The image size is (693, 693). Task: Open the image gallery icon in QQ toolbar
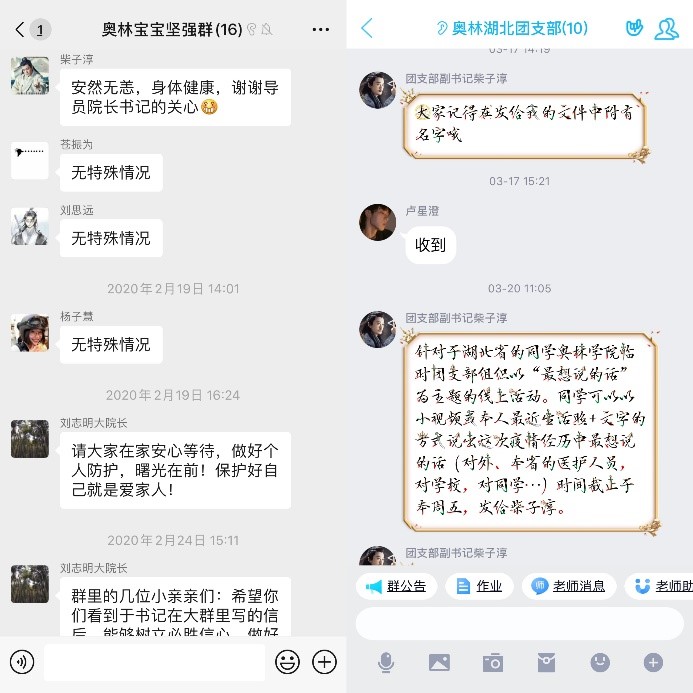pos(439,663)
